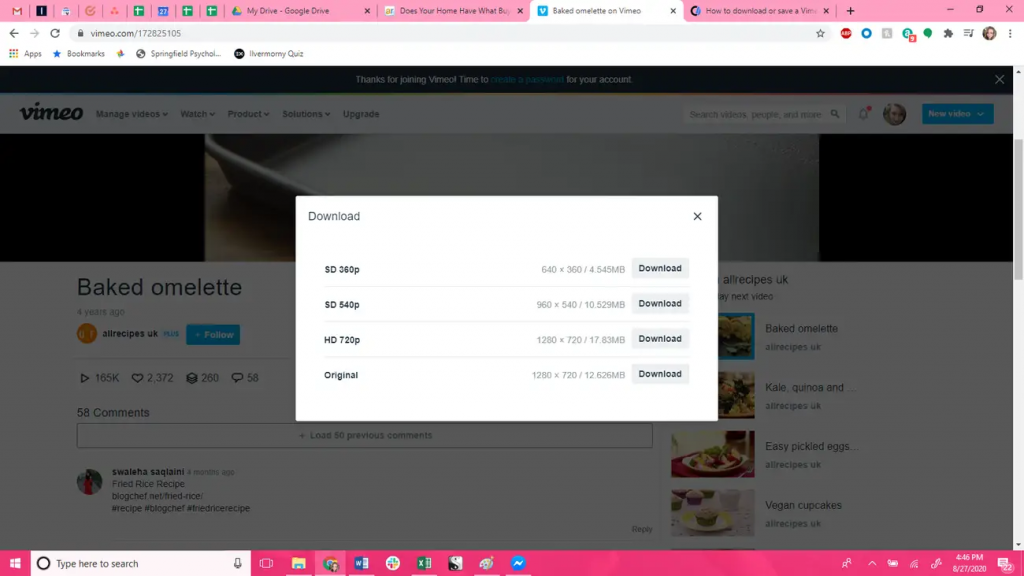Expand the Manage videos dropdown
The width and height of the screenshot is (1024, 576).
click(131, 114)
